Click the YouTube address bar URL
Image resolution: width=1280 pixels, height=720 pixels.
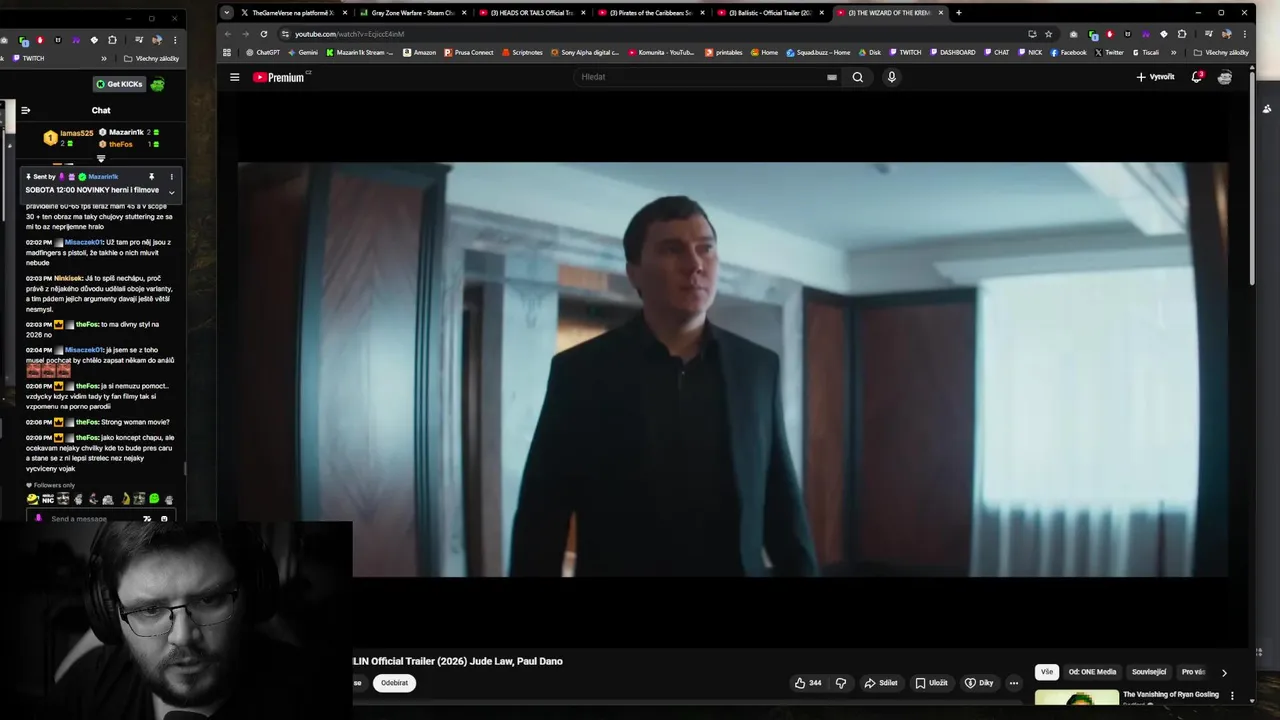click(349, 34)
